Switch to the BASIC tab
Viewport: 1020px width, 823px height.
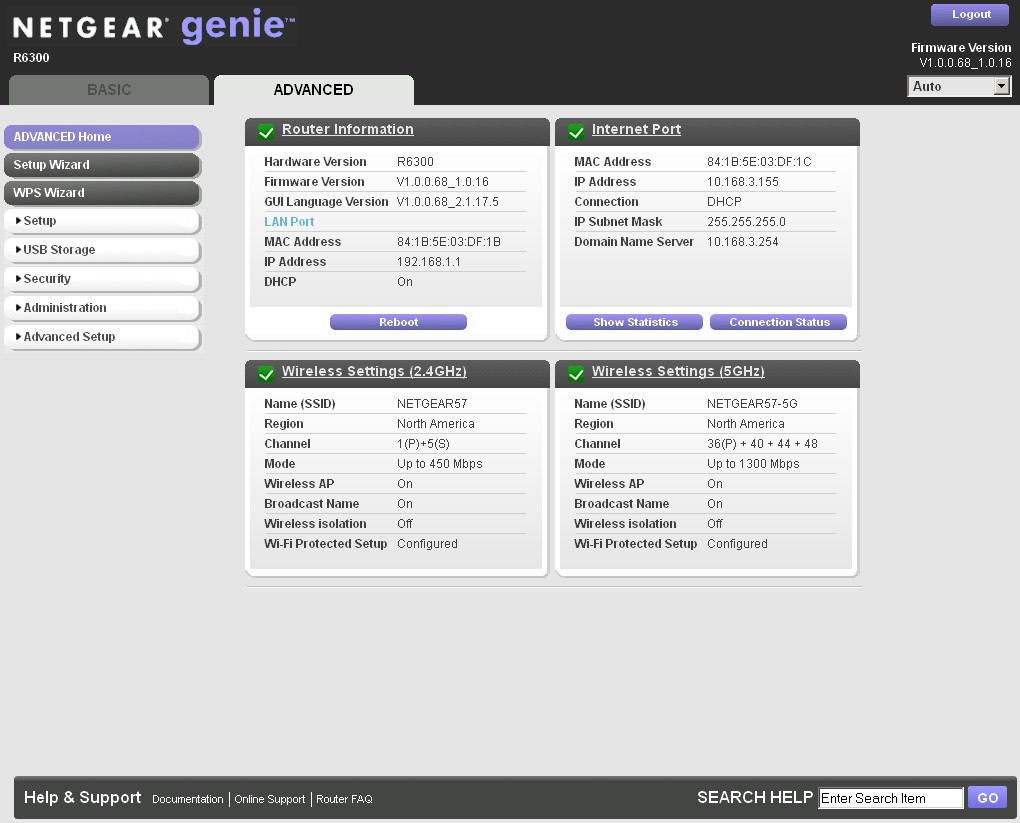click(109, 90)
